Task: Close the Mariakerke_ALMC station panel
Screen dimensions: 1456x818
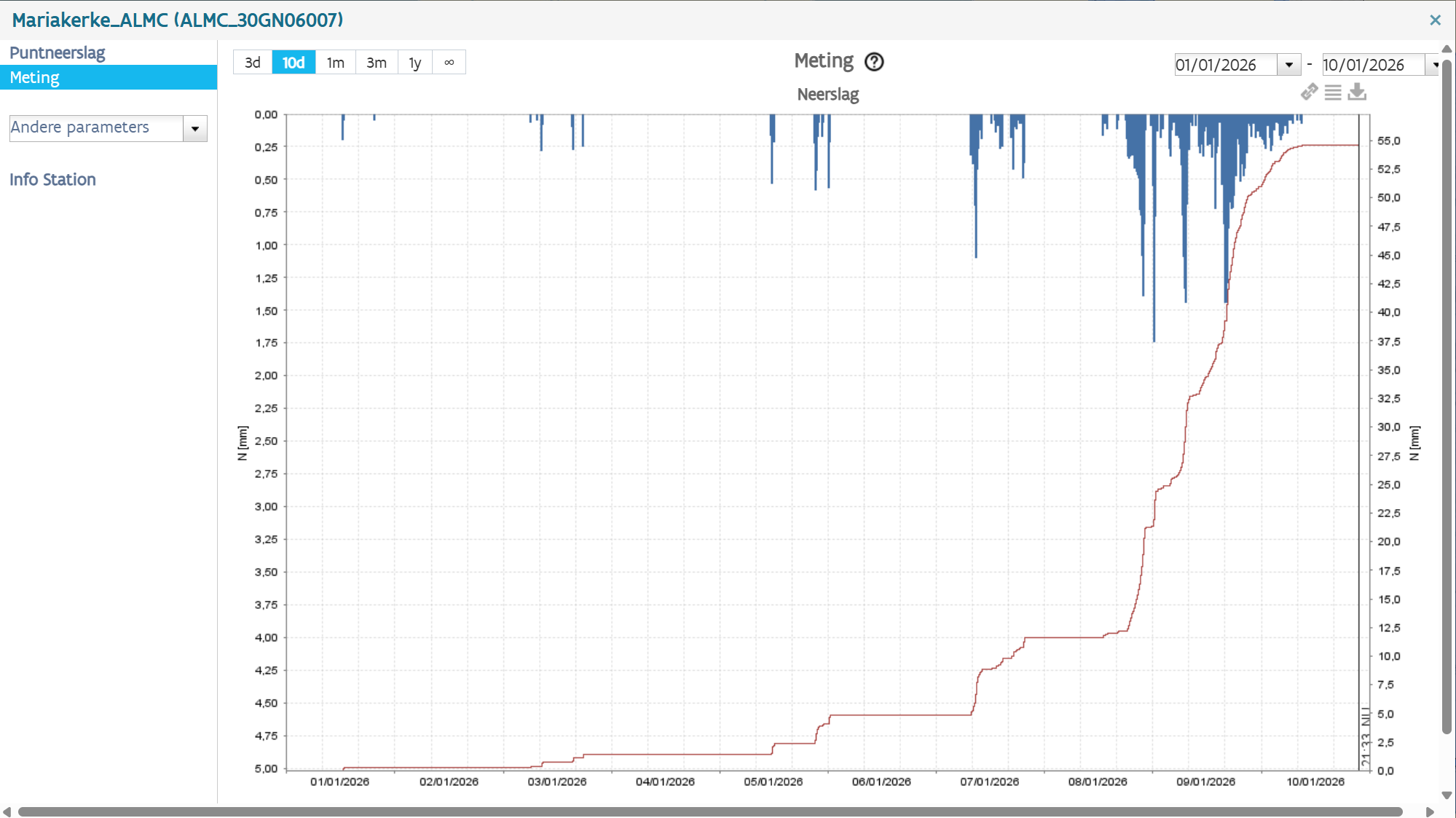Action: [1435, 20]
